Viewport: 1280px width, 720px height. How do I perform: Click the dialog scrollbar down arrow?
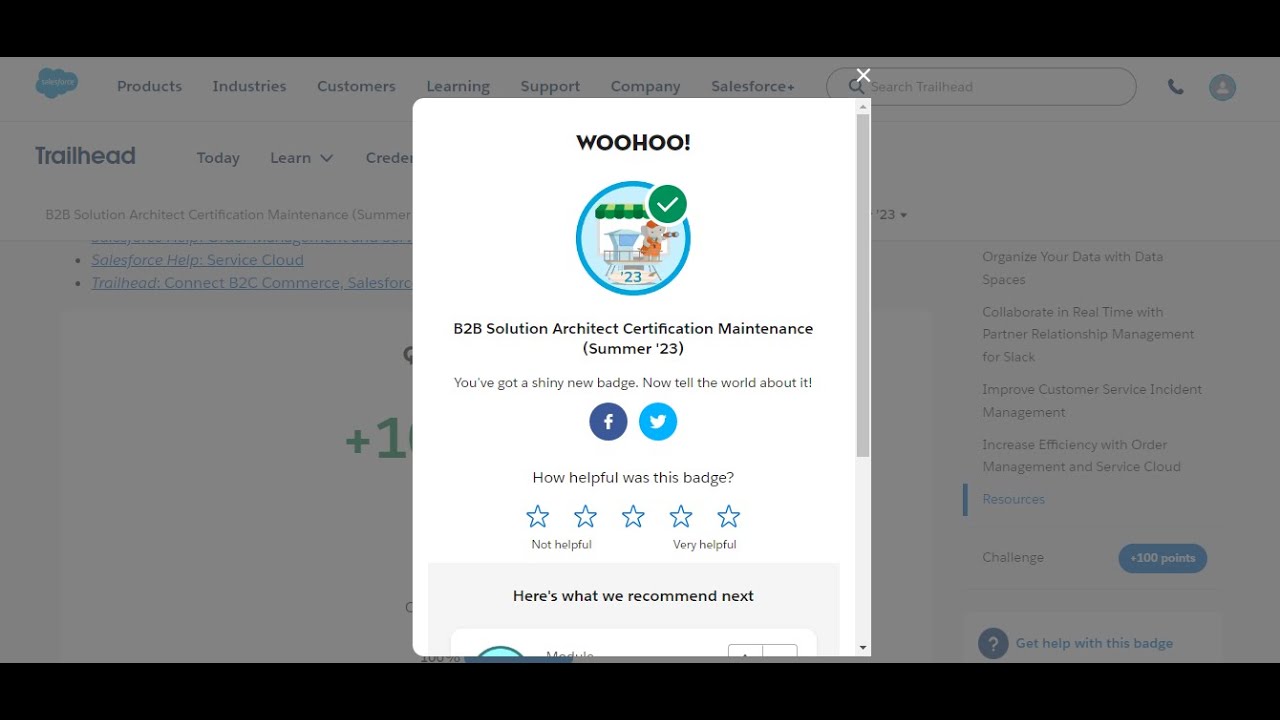point(863,648)
